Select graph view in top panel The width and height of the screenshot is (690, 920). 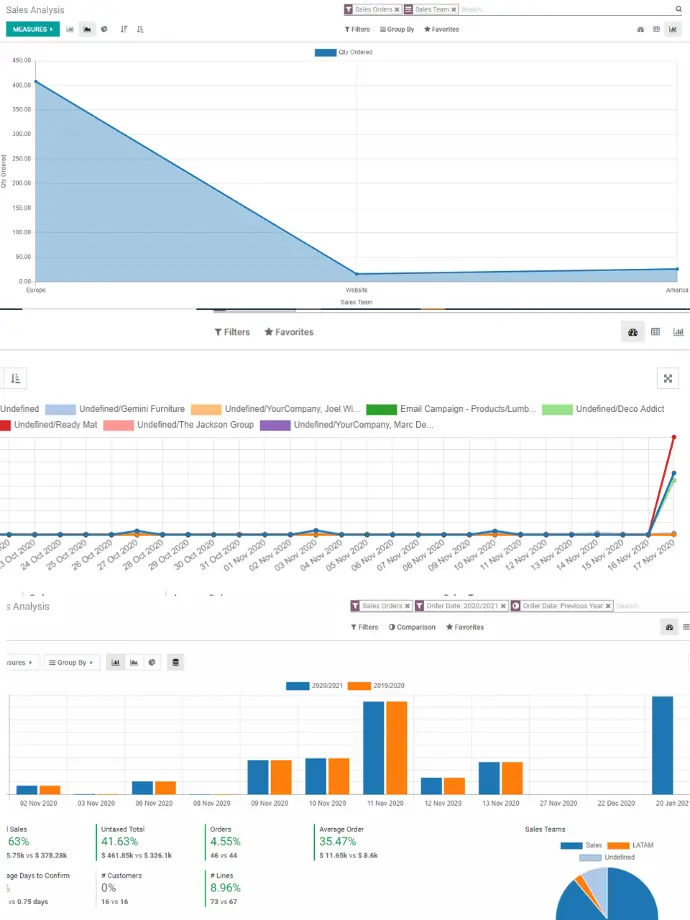pyautogui.click(x=672, y=29)
